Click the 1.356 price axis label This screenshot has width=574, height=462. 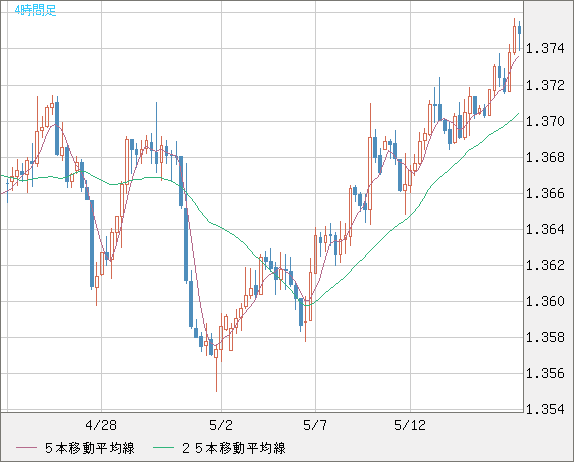point(545,373)
